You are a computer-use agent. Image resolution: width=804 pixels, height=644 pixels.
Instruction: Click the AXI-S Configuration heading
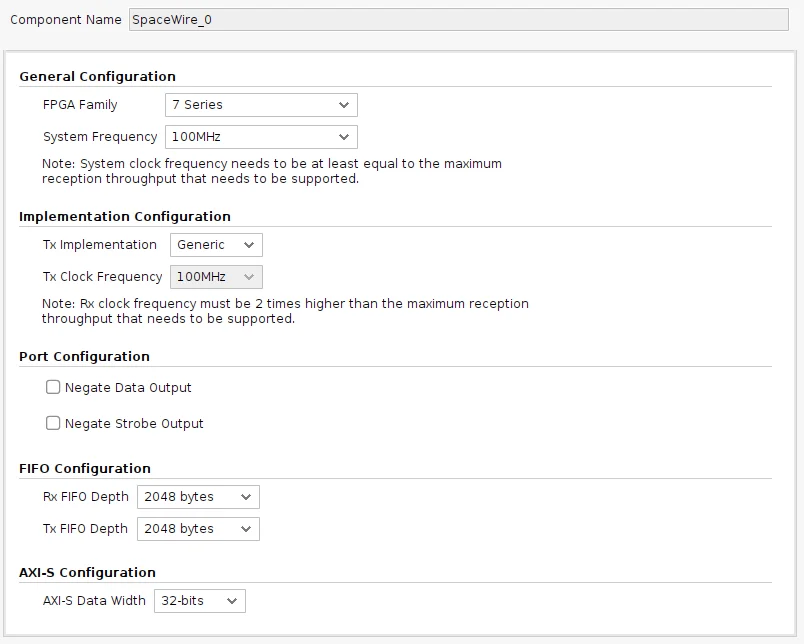click(x=88, y=573)
